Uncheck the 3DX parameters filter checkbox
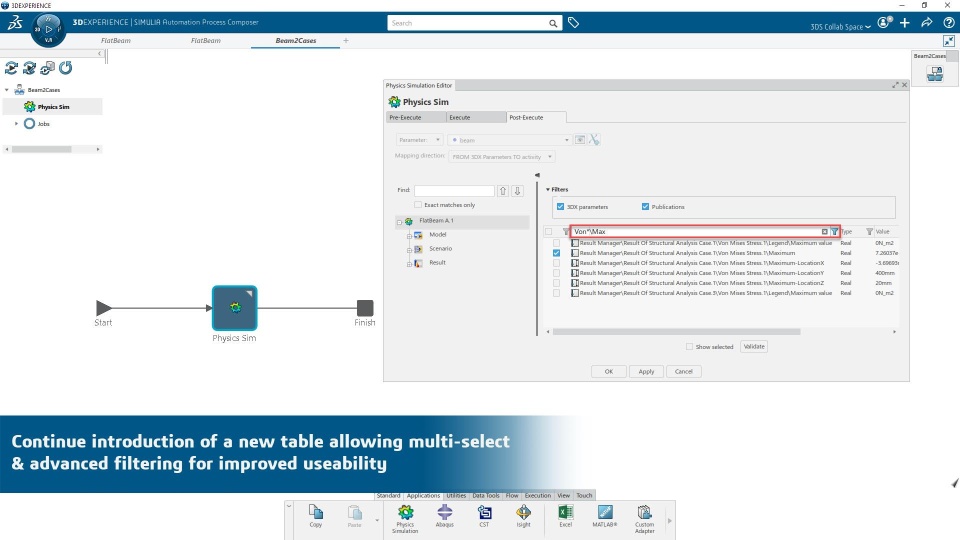Image resolution: width=960 pixels, height=540 pixels. 560,206
